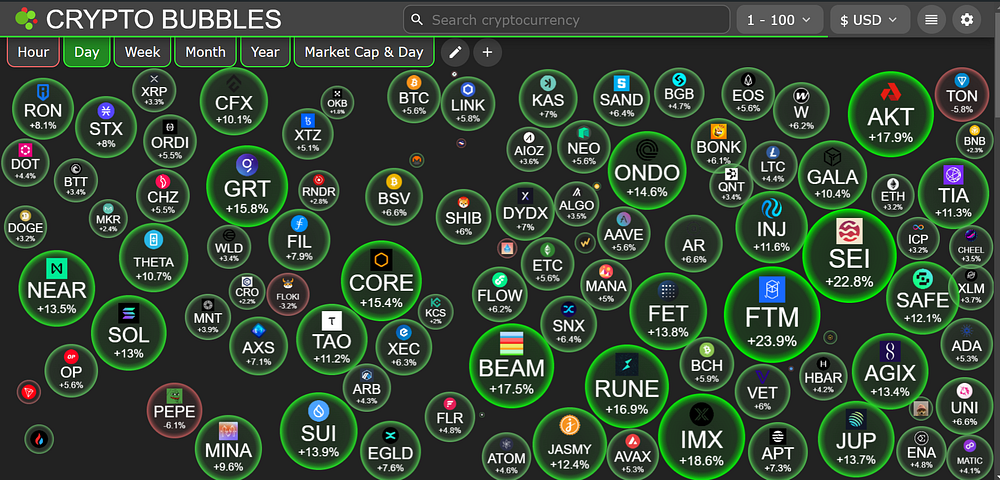Viewport: 1000px width, 480px height.
Task: Select the FIL bubble +7.9%
Action: tap(300, 240)
